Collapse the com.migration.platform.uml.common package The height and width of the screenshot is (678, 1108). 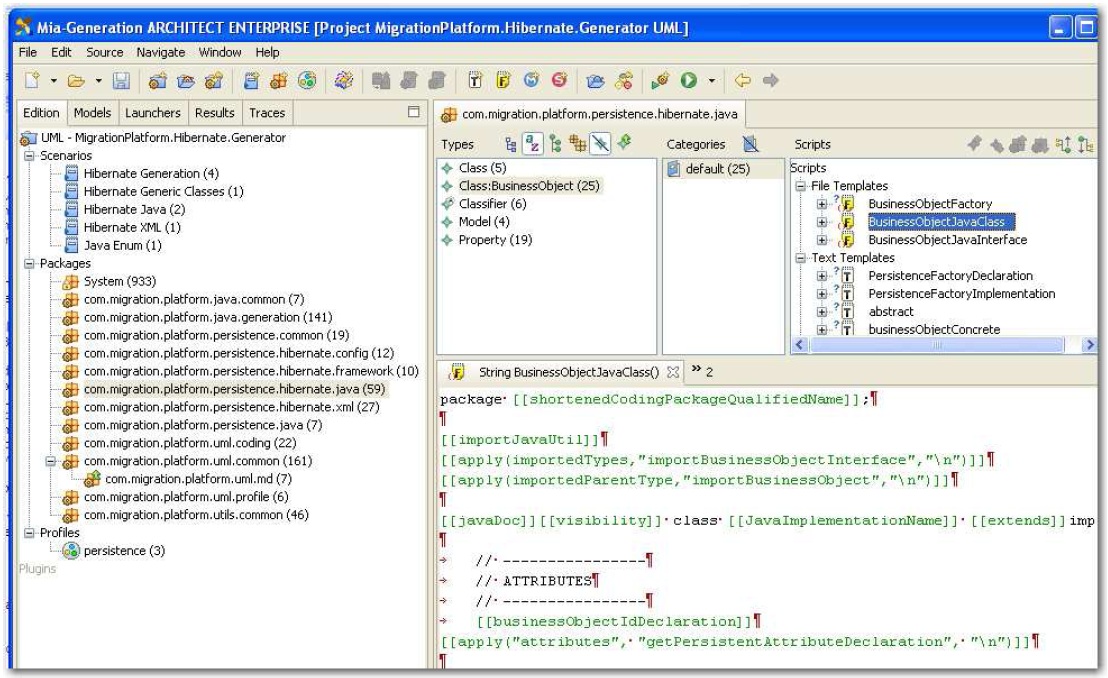(x=50, y=461)
